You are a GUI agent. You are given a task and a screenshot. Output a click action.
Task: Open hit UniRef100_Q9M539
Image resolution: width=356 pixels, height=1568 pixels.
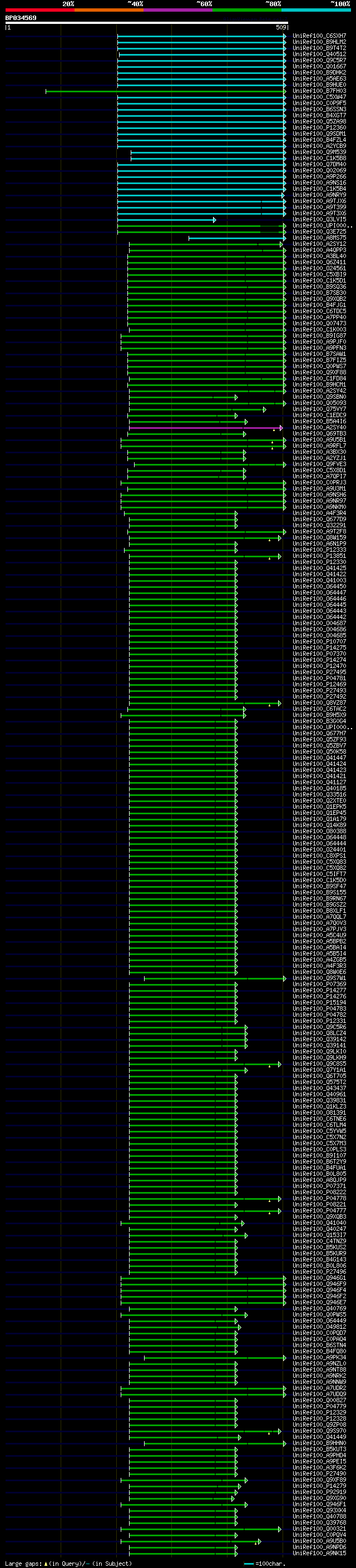coord(319,152)
